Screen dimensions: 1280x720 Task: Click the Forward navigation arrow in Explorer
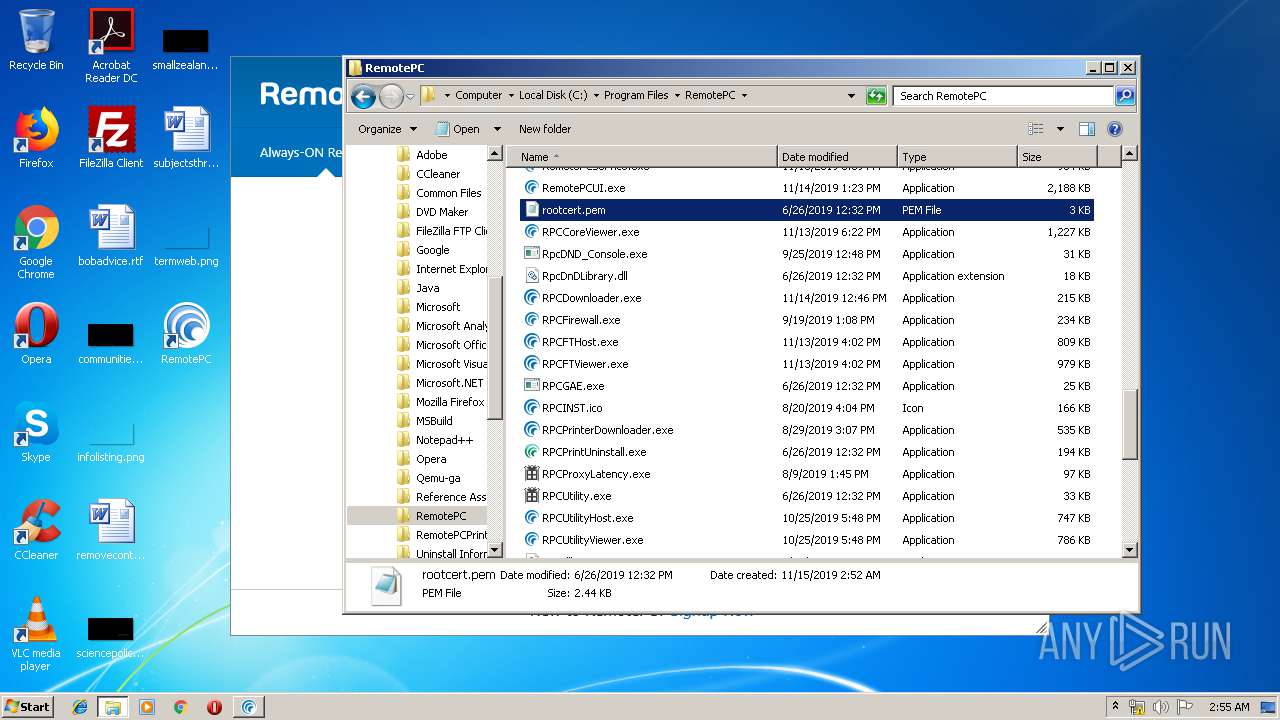tap(391, 96)
